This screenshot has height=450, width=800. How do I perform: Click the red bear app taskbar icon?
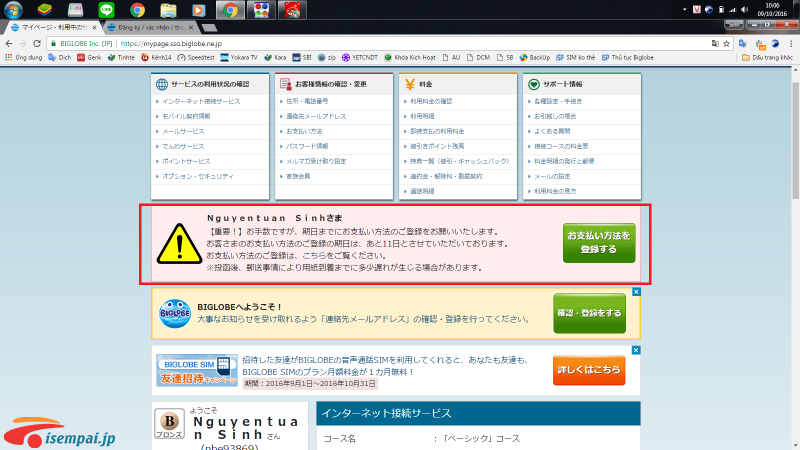tap(292, 10)
